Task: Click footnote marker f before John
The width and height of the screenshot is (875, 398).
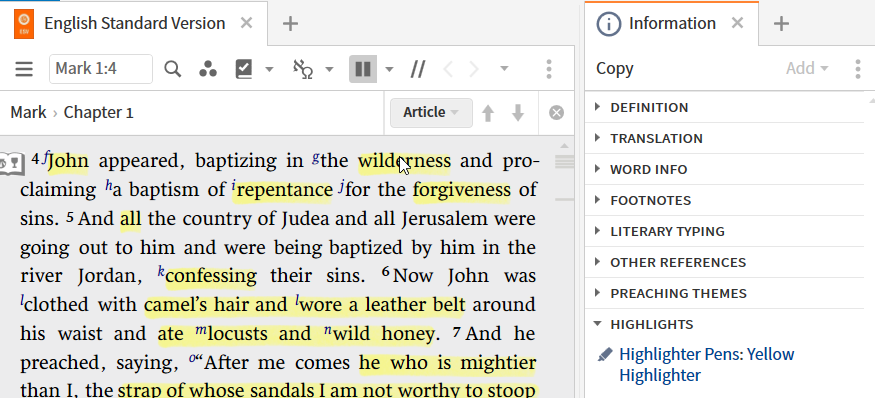Action: pyautogui.click(x=46, y=156)
